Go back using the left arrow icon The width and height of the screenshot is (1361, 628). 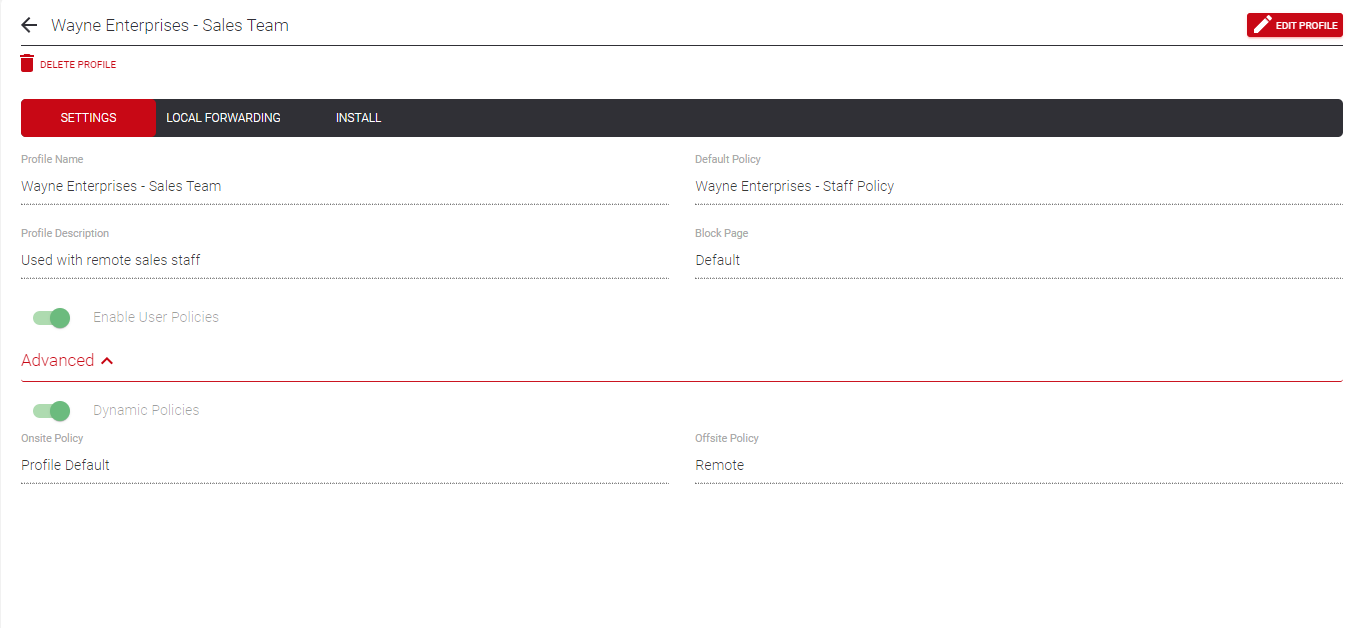(x=29, y=25)
